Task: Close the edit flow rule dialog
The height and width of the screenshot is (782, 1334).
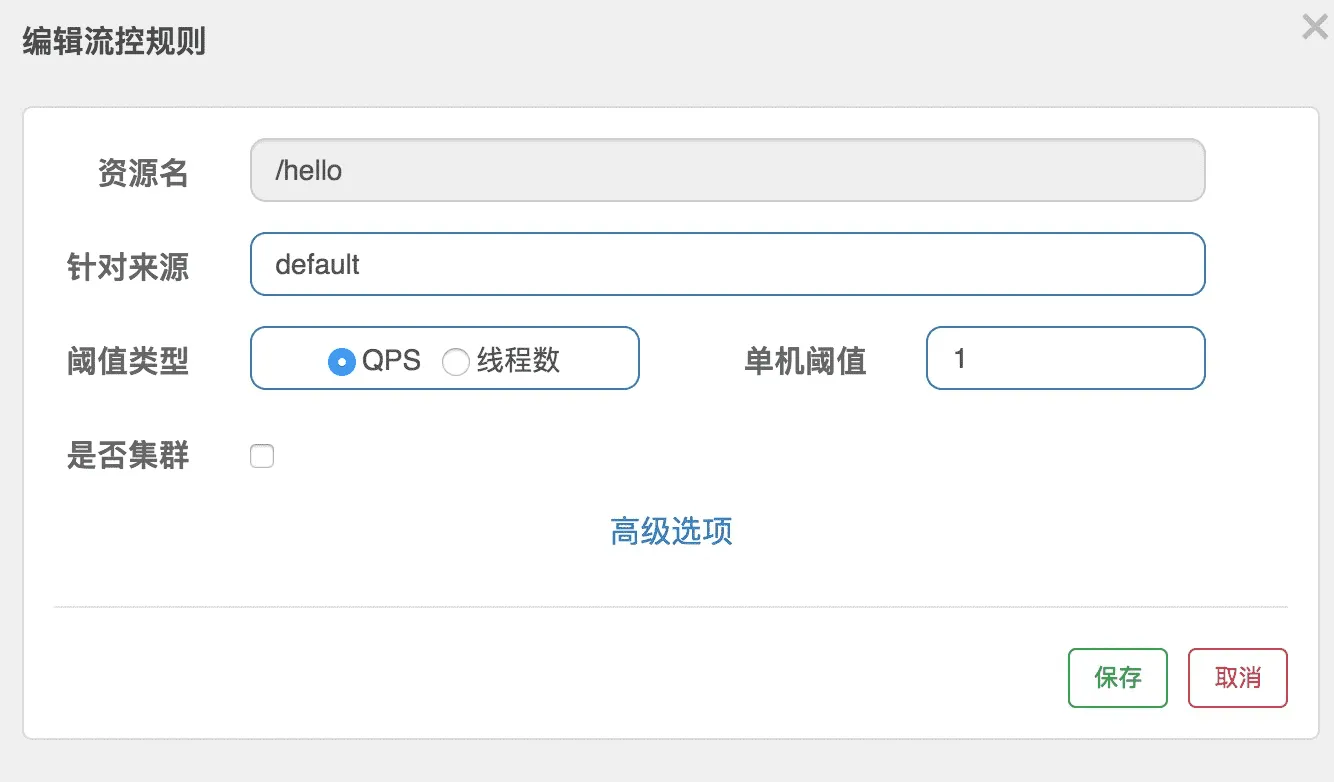Action: 1314,28
